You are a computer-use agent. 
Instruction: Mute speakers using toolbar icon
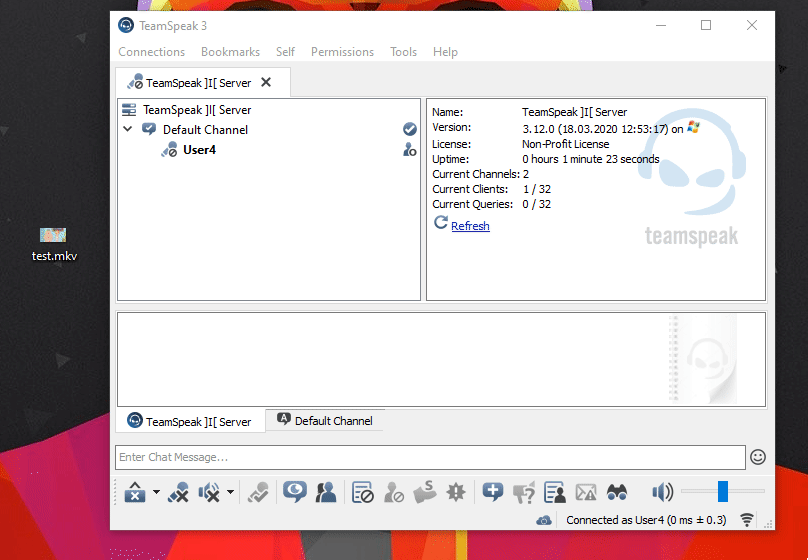pos(209,493)
